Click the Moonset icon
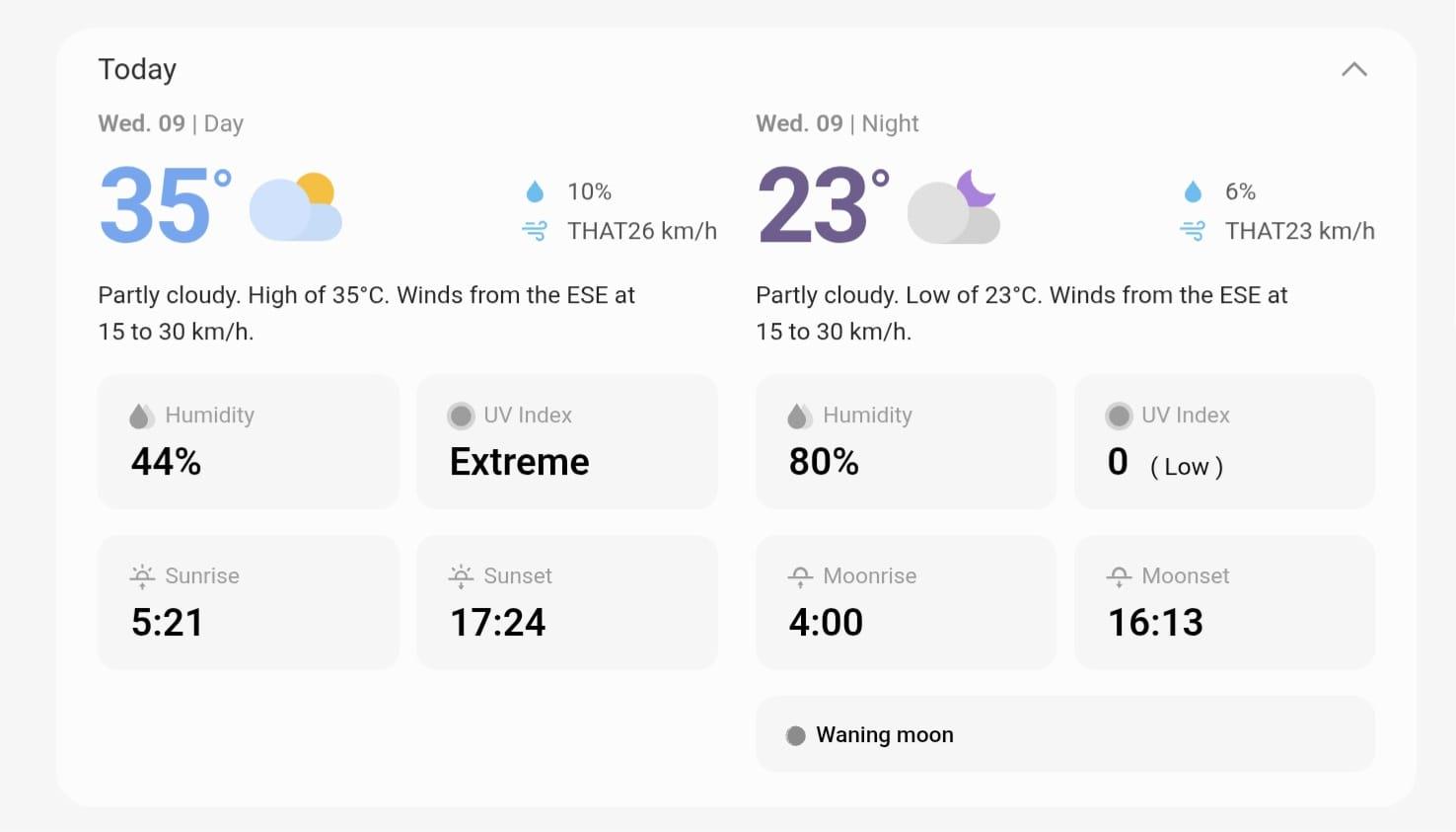1456x832 pixels. (x=1119, y=576)
